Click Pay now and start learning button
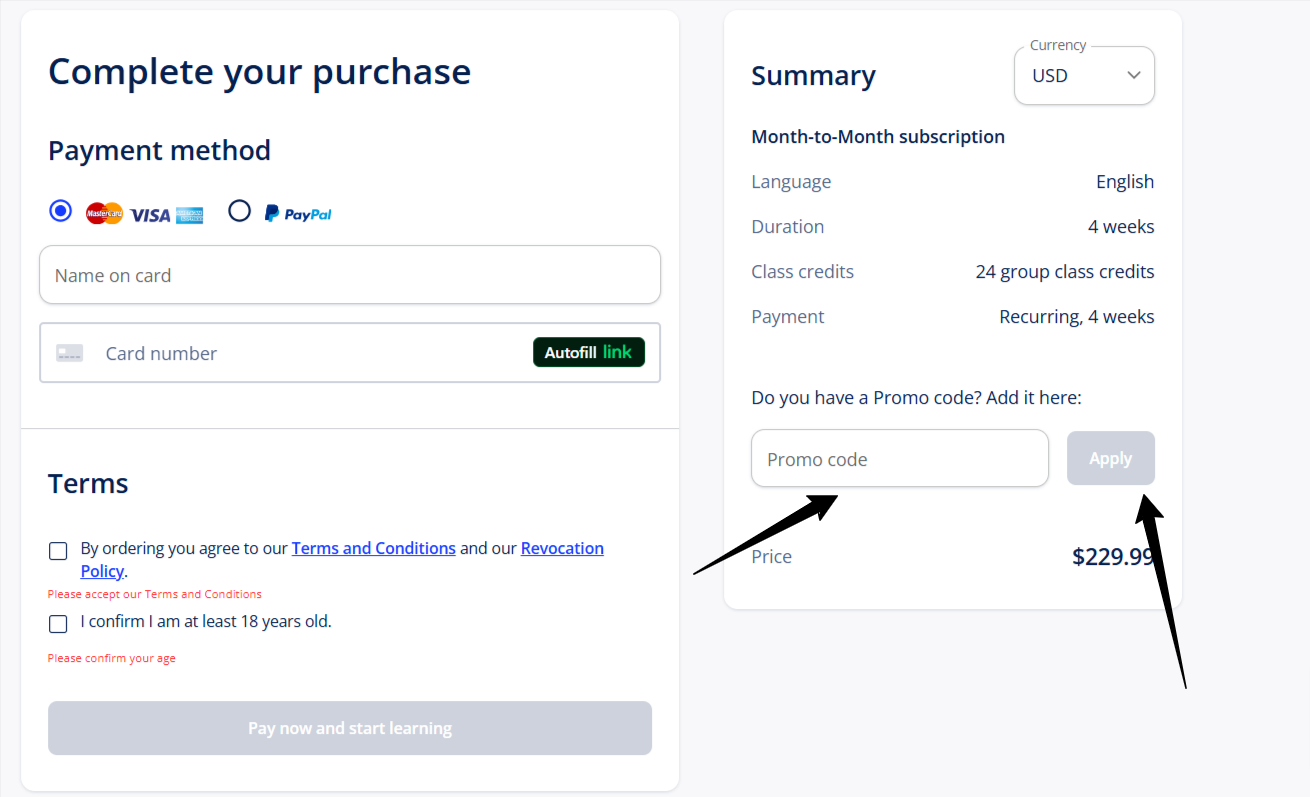 350,728
